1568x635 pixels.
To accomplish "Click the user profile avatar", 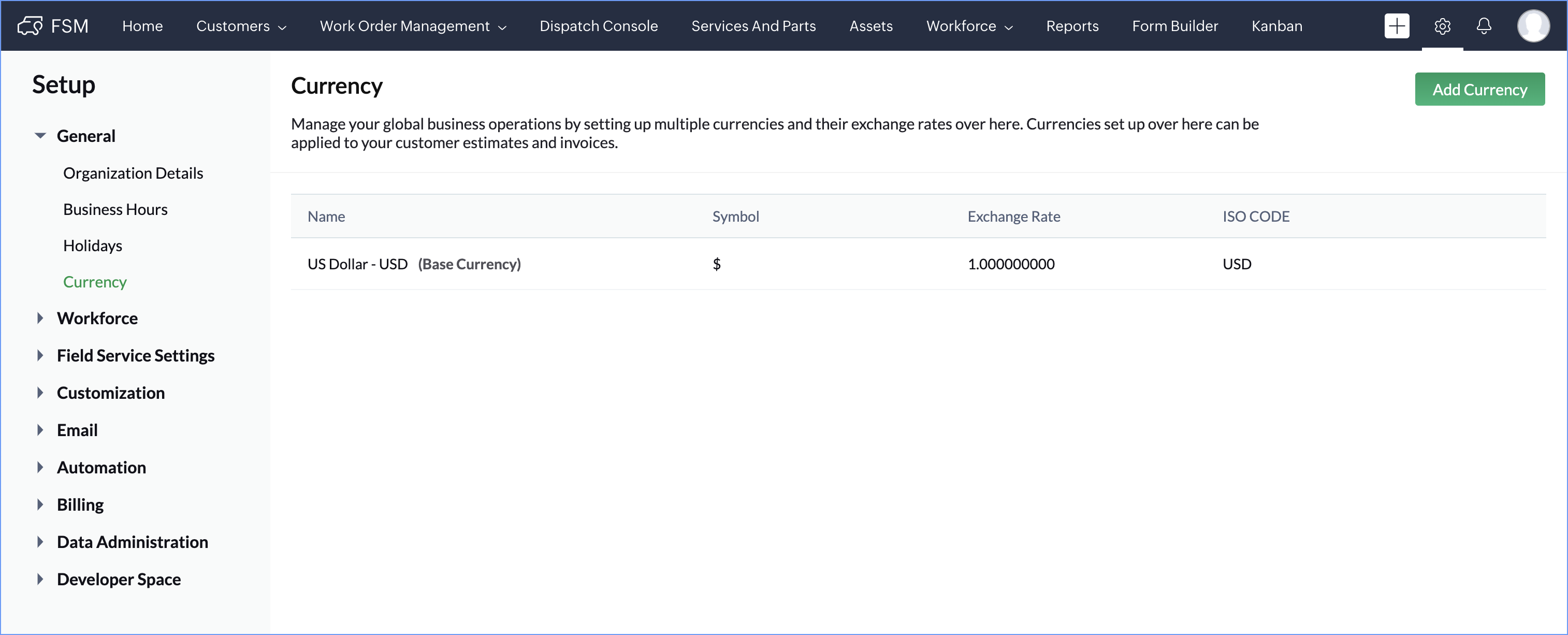I will coord(1533,25).
